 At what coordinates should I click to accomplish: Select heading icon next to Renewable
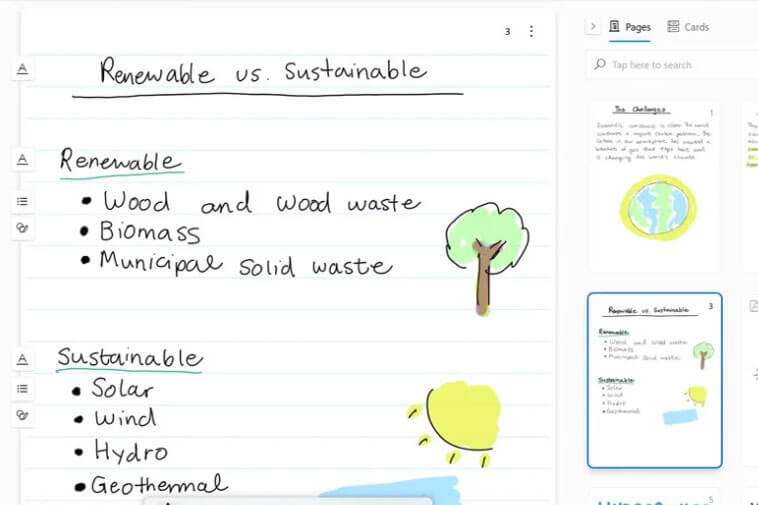pos(22,160)
